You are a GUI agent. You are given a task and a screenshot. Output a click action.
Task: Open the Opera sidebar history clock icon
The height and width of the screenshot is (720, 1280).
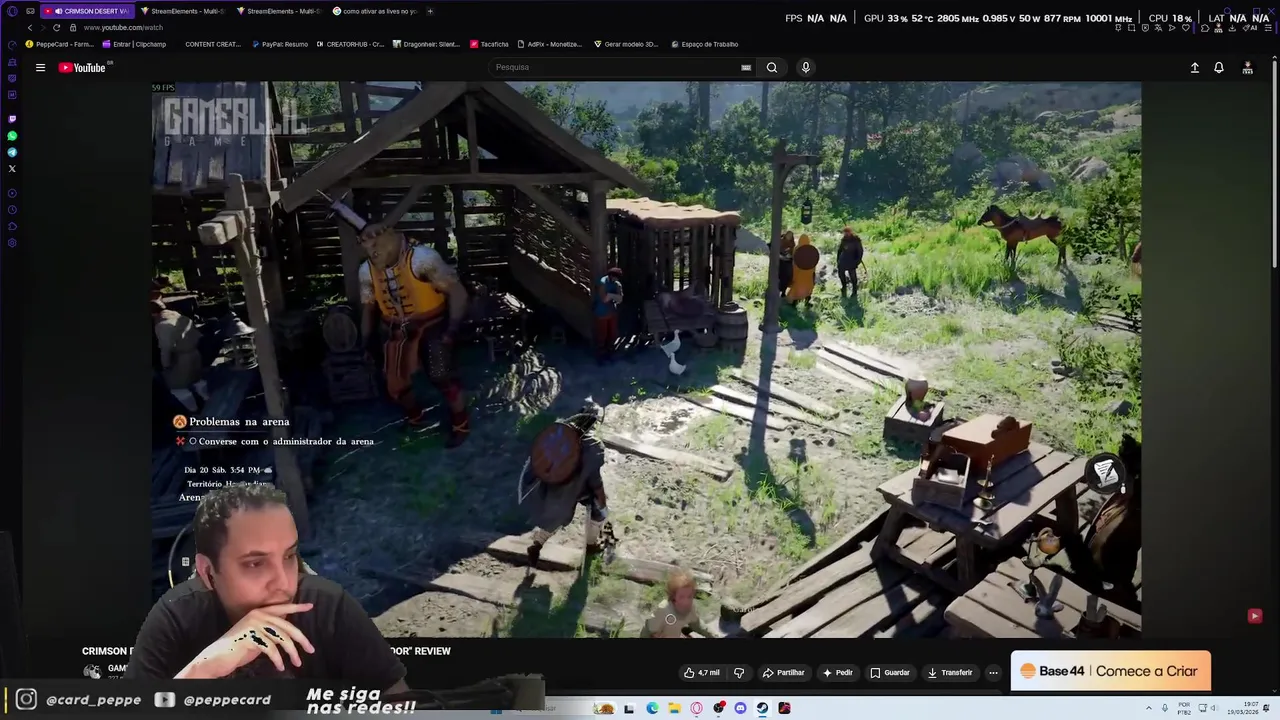[12, 210]
